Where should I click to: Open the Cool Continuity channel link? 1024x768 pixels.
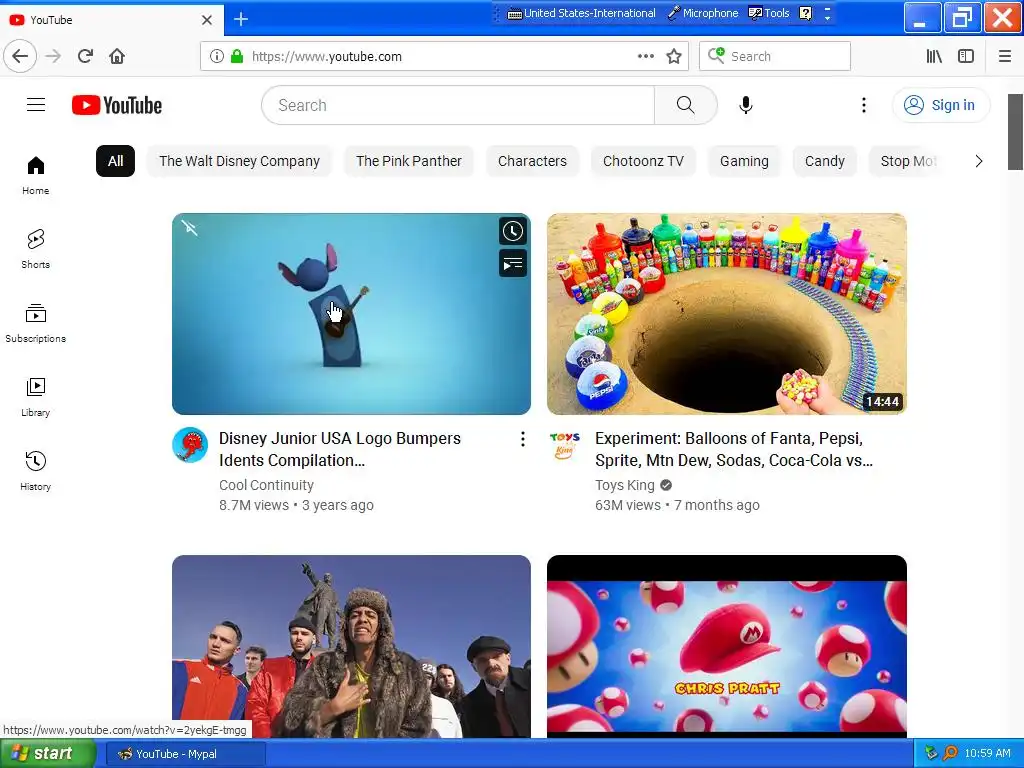(x=266, y=485)
